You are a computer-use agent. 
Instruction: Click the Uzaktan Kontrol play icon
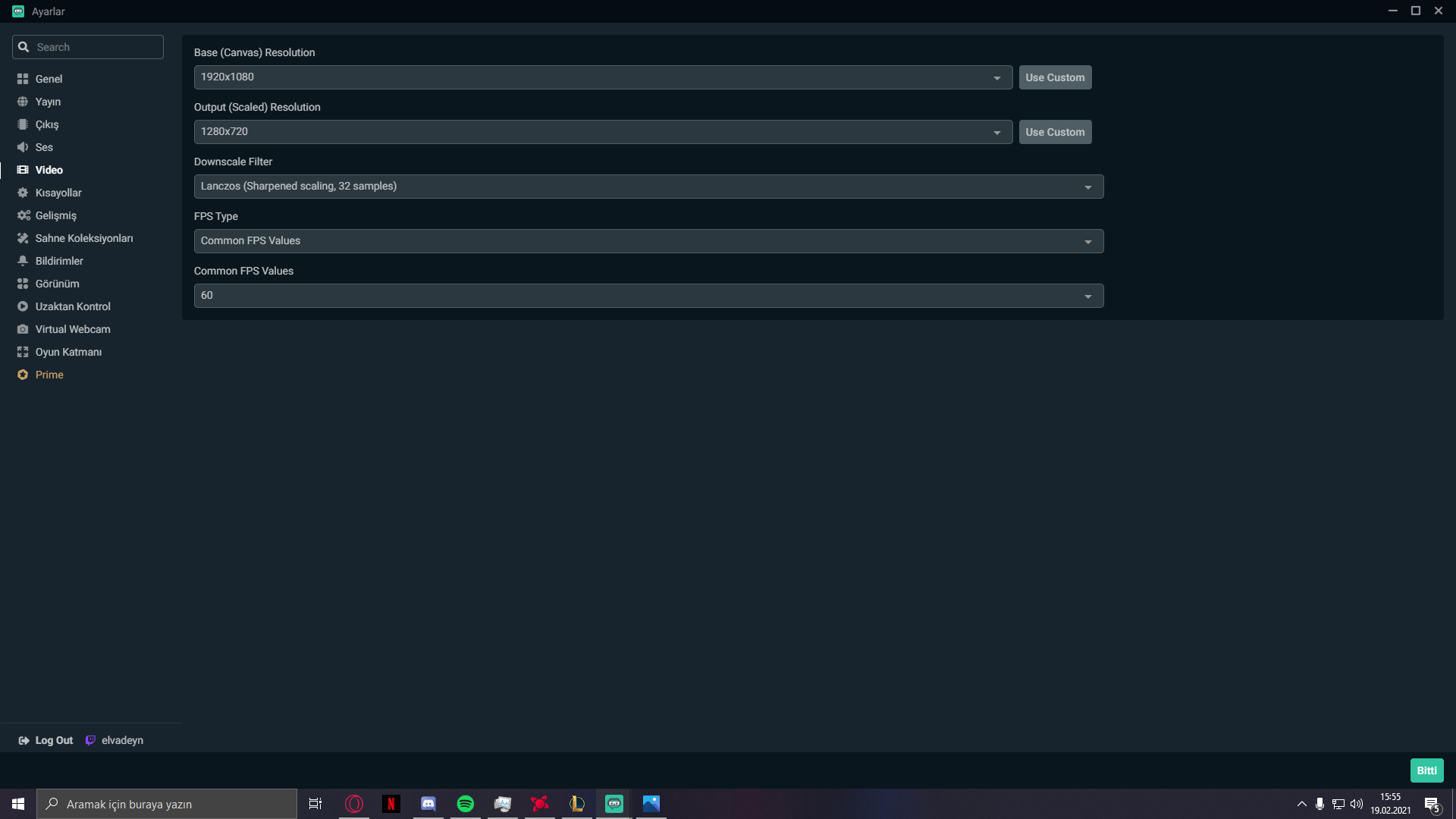pyautogui.click(x=23, y=306)
